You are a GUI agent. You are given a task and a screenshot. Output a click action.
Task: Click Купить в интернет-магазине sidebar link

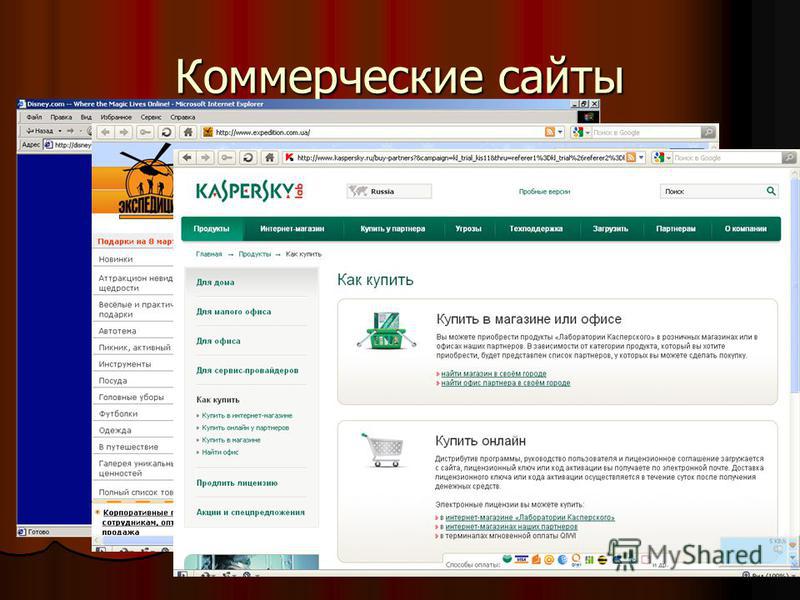(247, 415)
